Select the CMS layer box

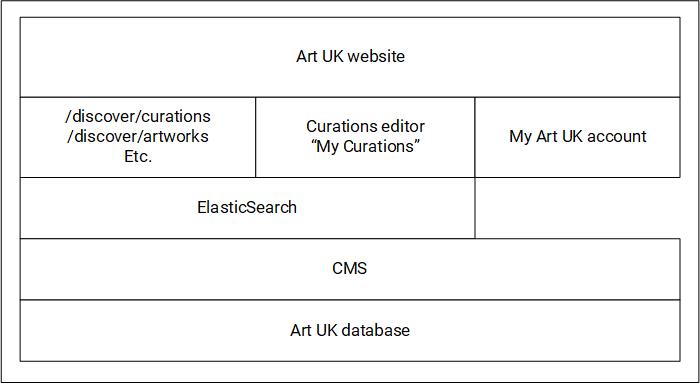[350, 269]
